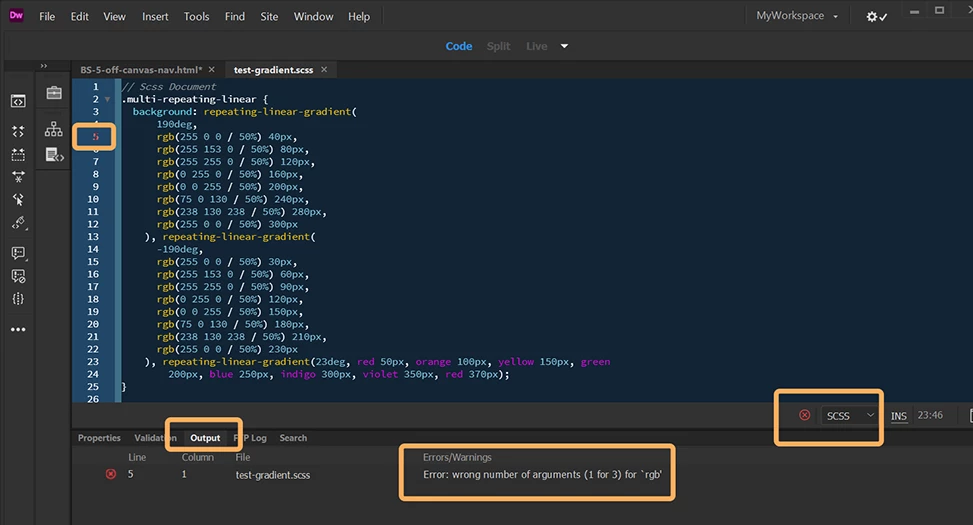The image size is (973, 525).
Task: Switch to the BS-5-off-canvas-nav.html tab
Action: [x=141, y=70]
